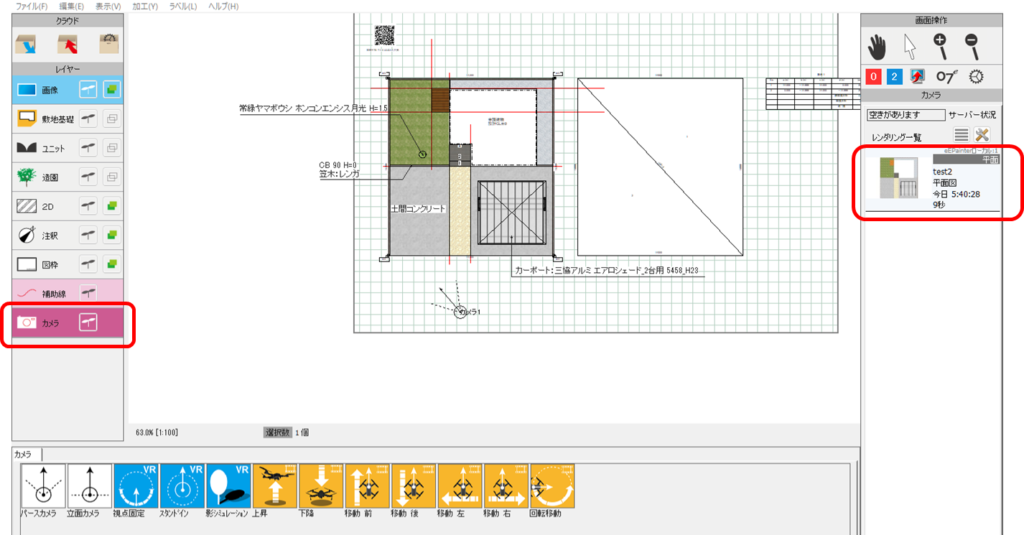Choose the 立面カメラ elevation camera tool

click(89, 487)
